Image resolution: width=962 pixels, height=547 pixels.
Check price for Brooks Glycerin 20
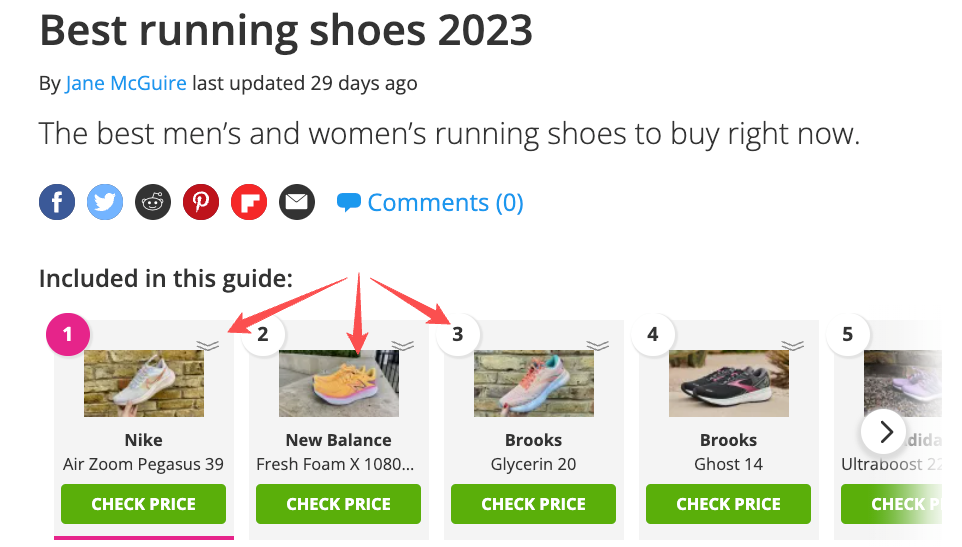534,504
